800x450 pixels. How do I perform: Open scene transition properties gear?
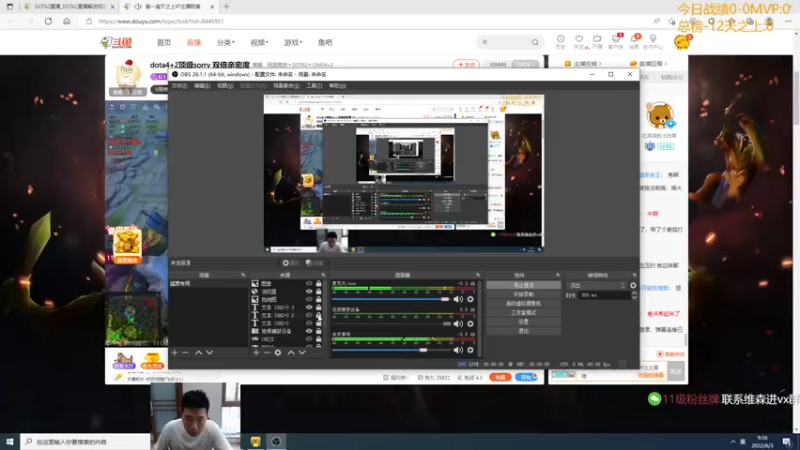[x=633, y=286]
